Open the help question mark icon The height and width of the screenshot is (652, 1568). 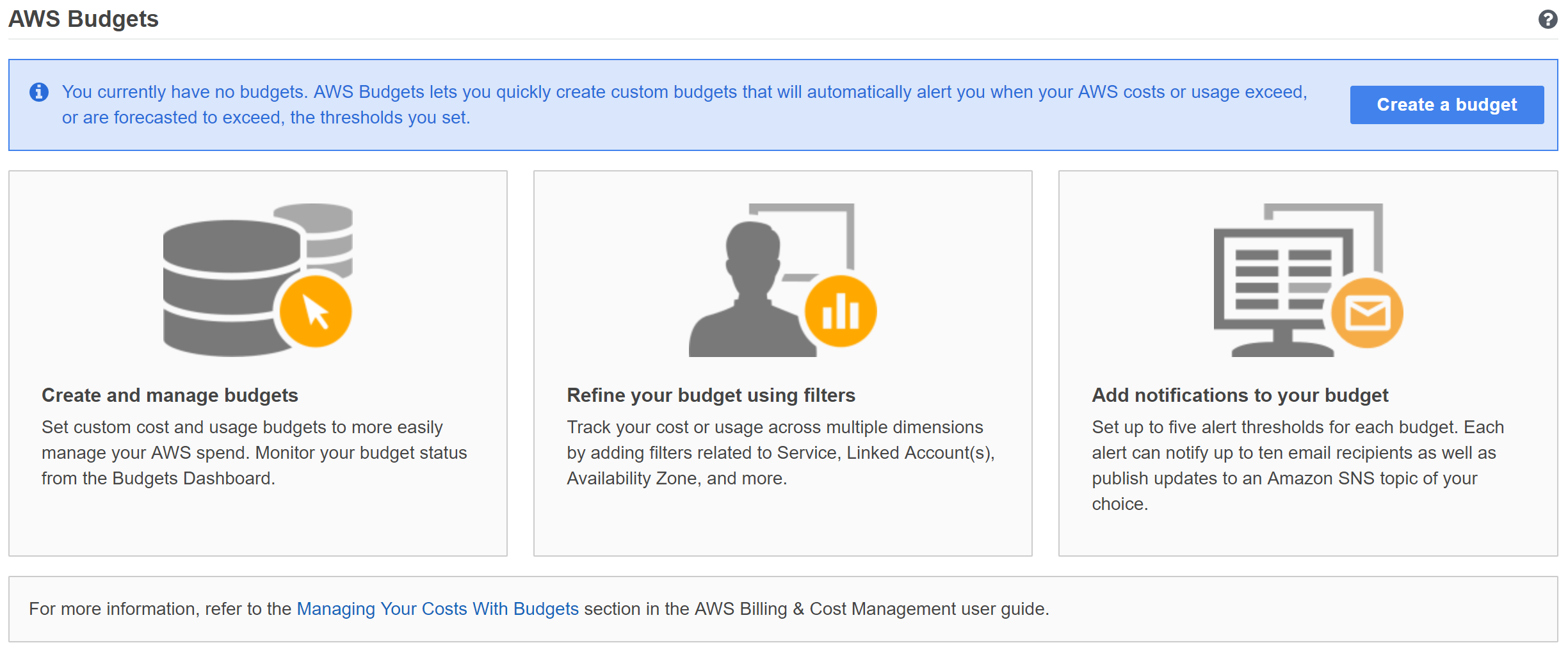point(1548,19)
